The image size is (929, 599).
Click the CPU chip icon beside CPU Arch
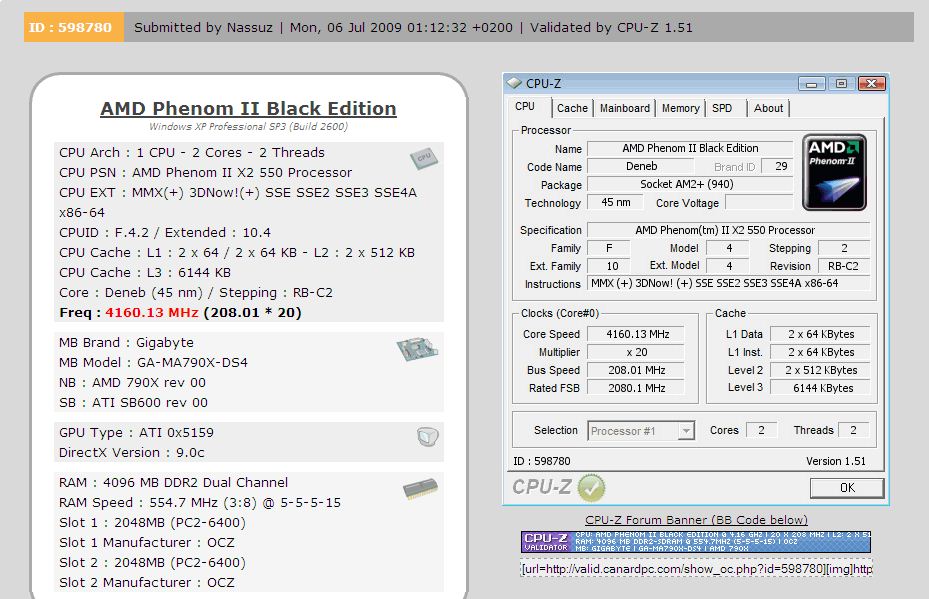pos(424,158)
